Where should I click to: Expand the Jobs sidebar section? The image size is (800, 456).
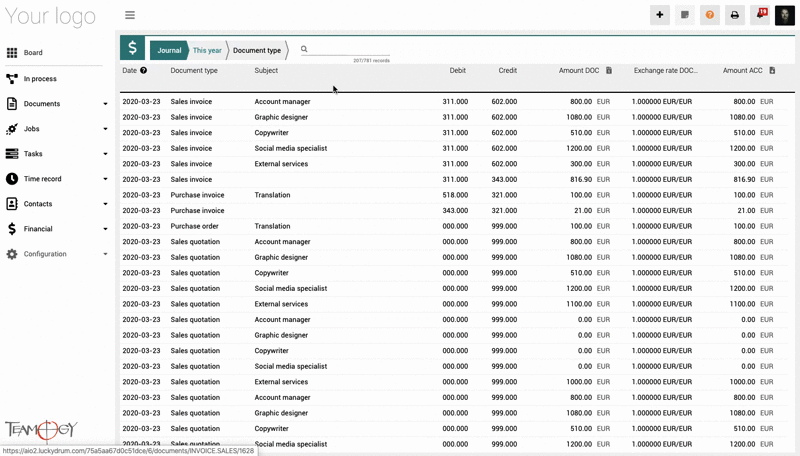pyautogui.click(x=105, y=129)
